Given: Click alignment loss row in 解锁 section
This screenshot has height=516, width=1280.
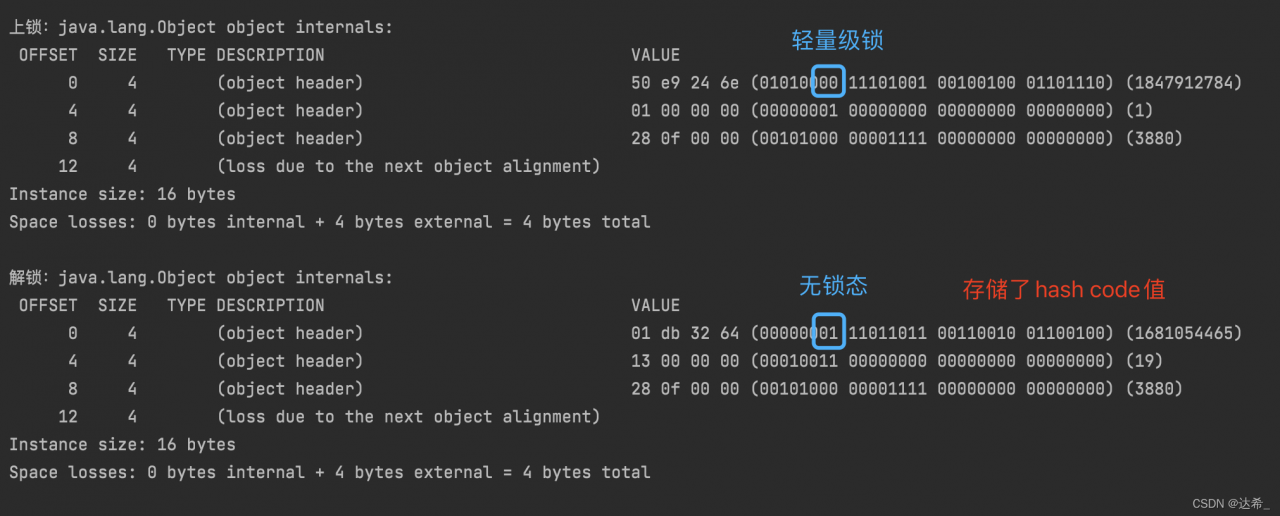Looking at the screenshot, I should point(408,416).
